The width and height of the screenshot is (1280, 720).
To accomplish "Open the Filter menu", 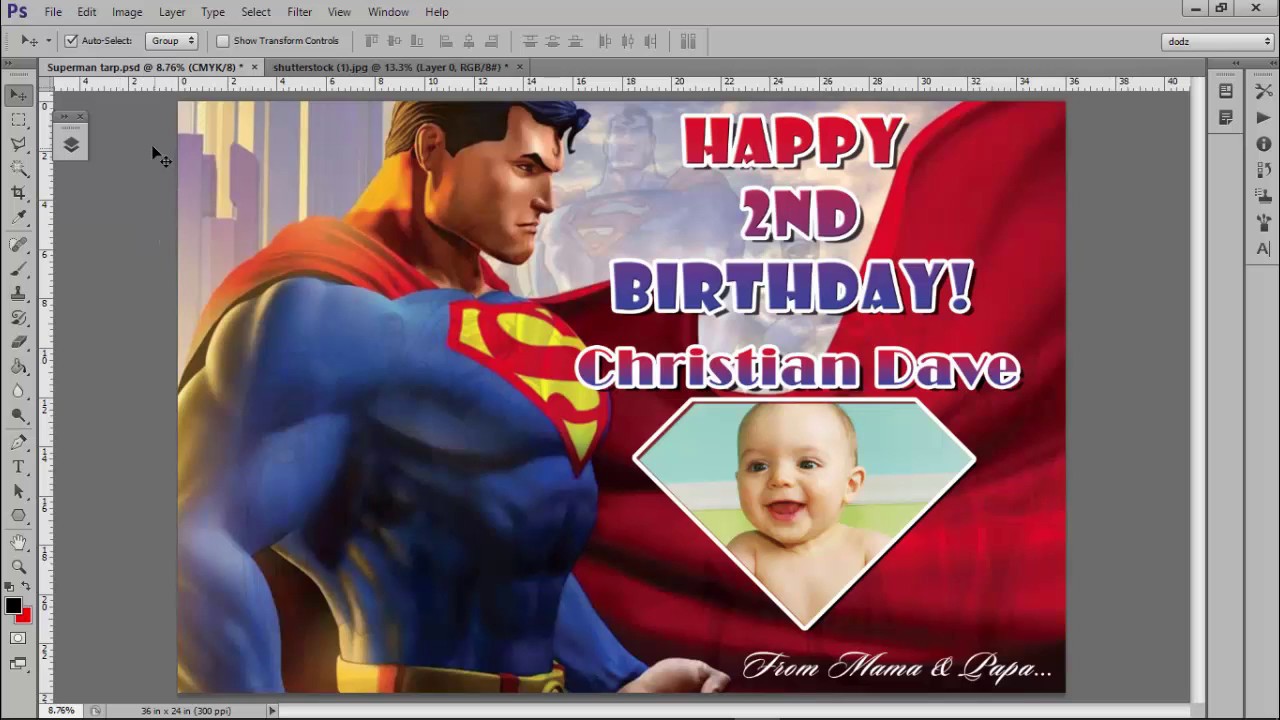I will tap(299, 12).
